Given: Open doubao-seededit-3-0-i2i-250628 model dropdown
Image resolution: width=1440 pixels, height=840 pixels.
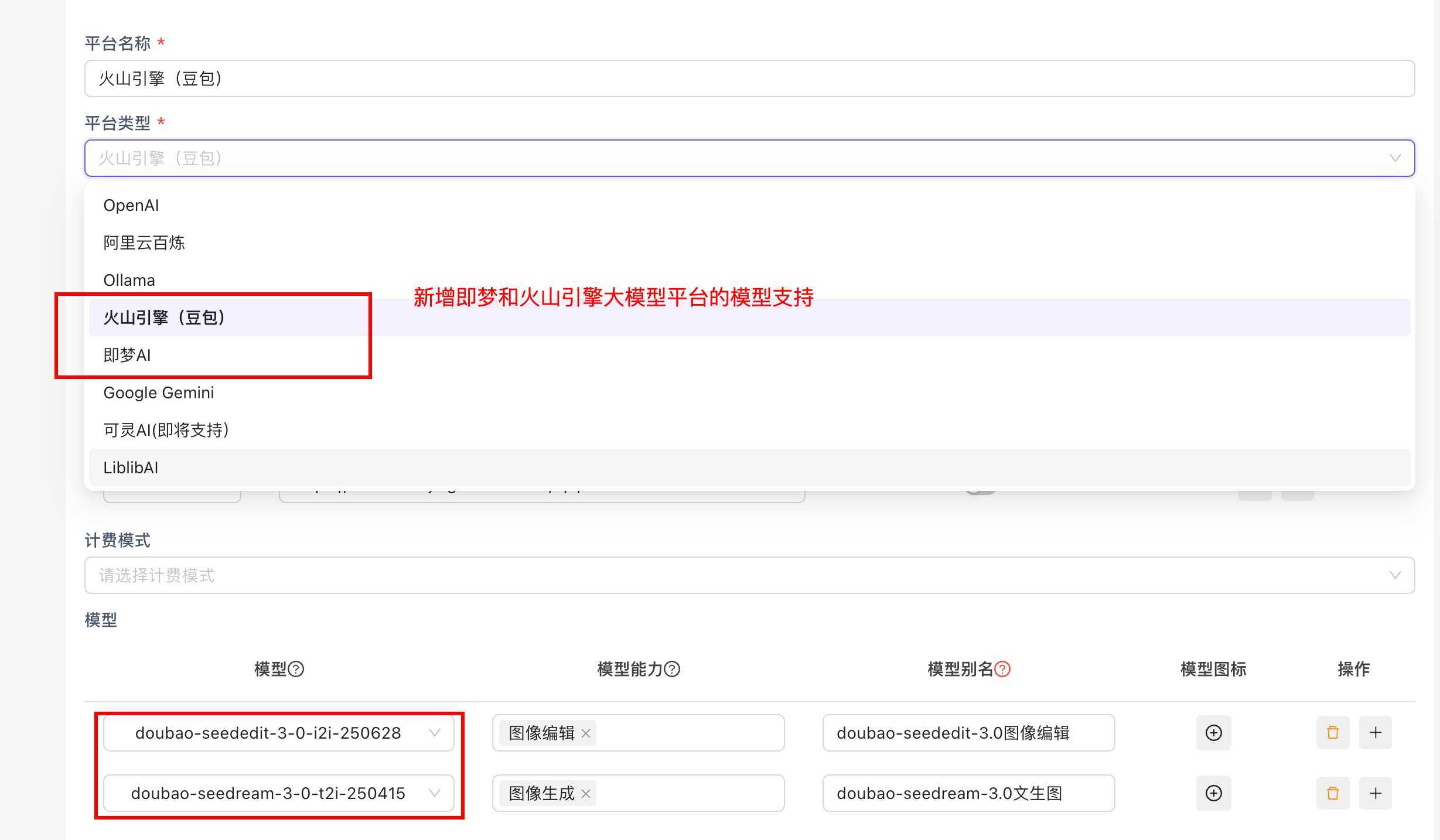Looking at the screenshot, I should (279, 733).
